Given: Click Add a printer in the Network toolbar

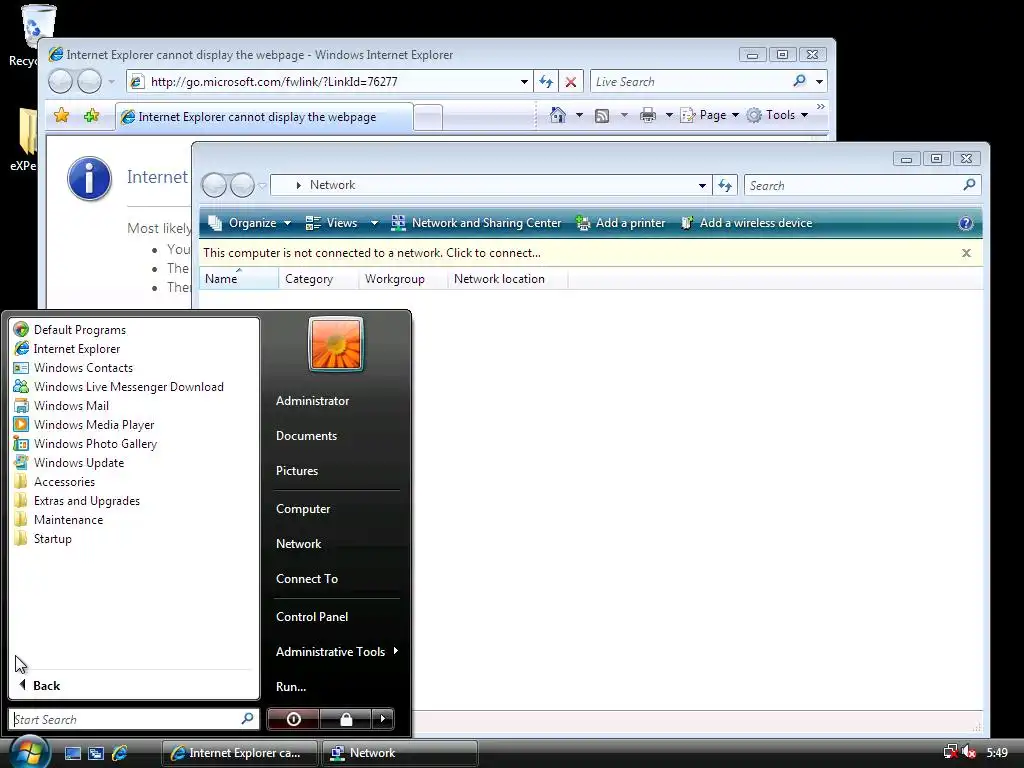Looking at the screenshot, I should pos(620,223).
